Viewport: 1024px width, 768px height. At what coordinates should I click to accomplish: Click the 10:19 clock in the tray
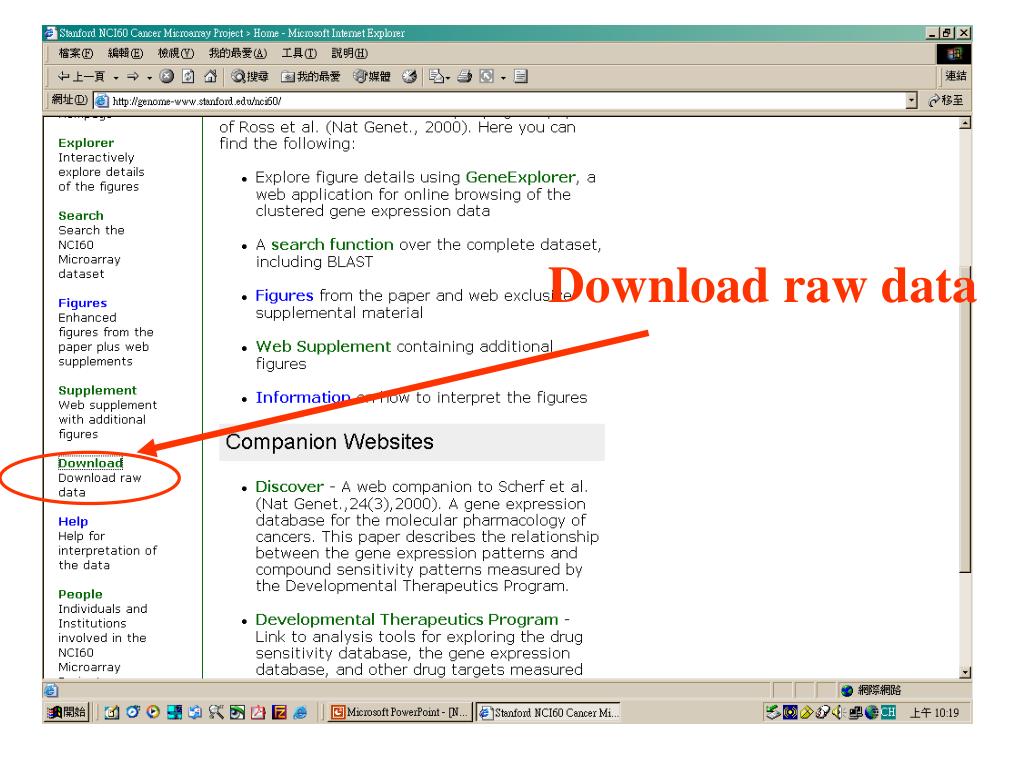pos(935,712)
